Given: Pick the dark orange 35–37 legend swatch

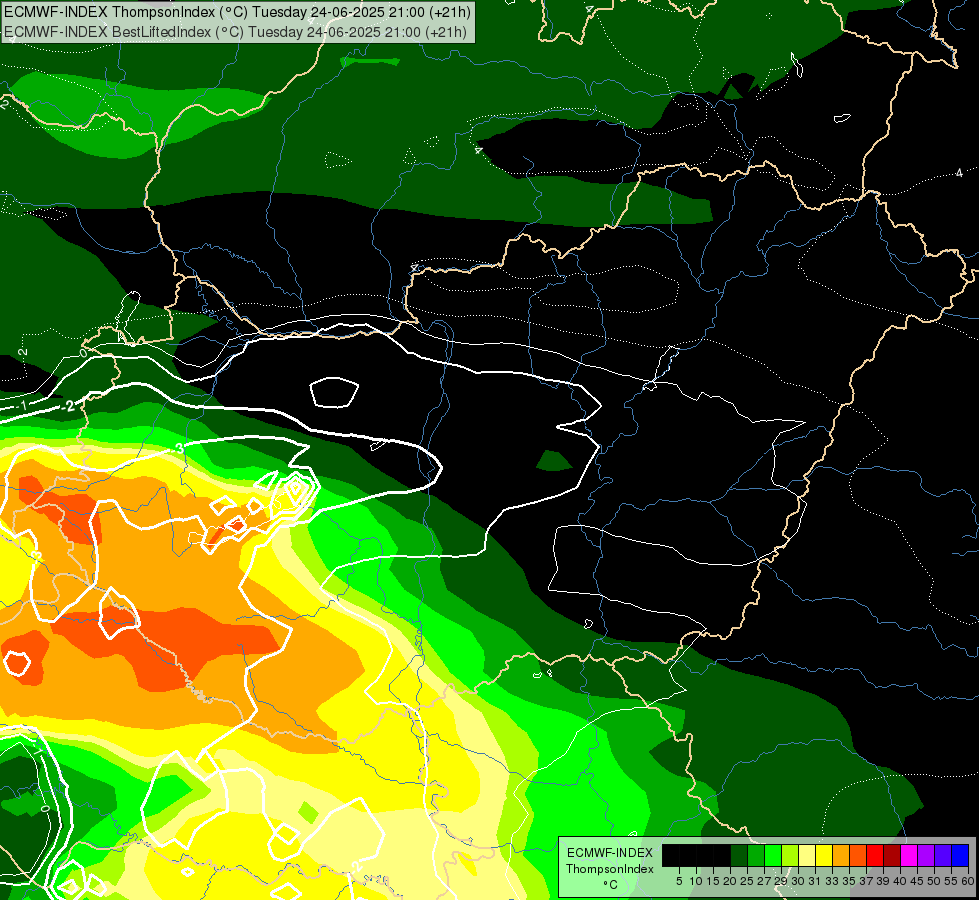Looking at the screenshot, I should pyautogui.click(x=858, y=855).
